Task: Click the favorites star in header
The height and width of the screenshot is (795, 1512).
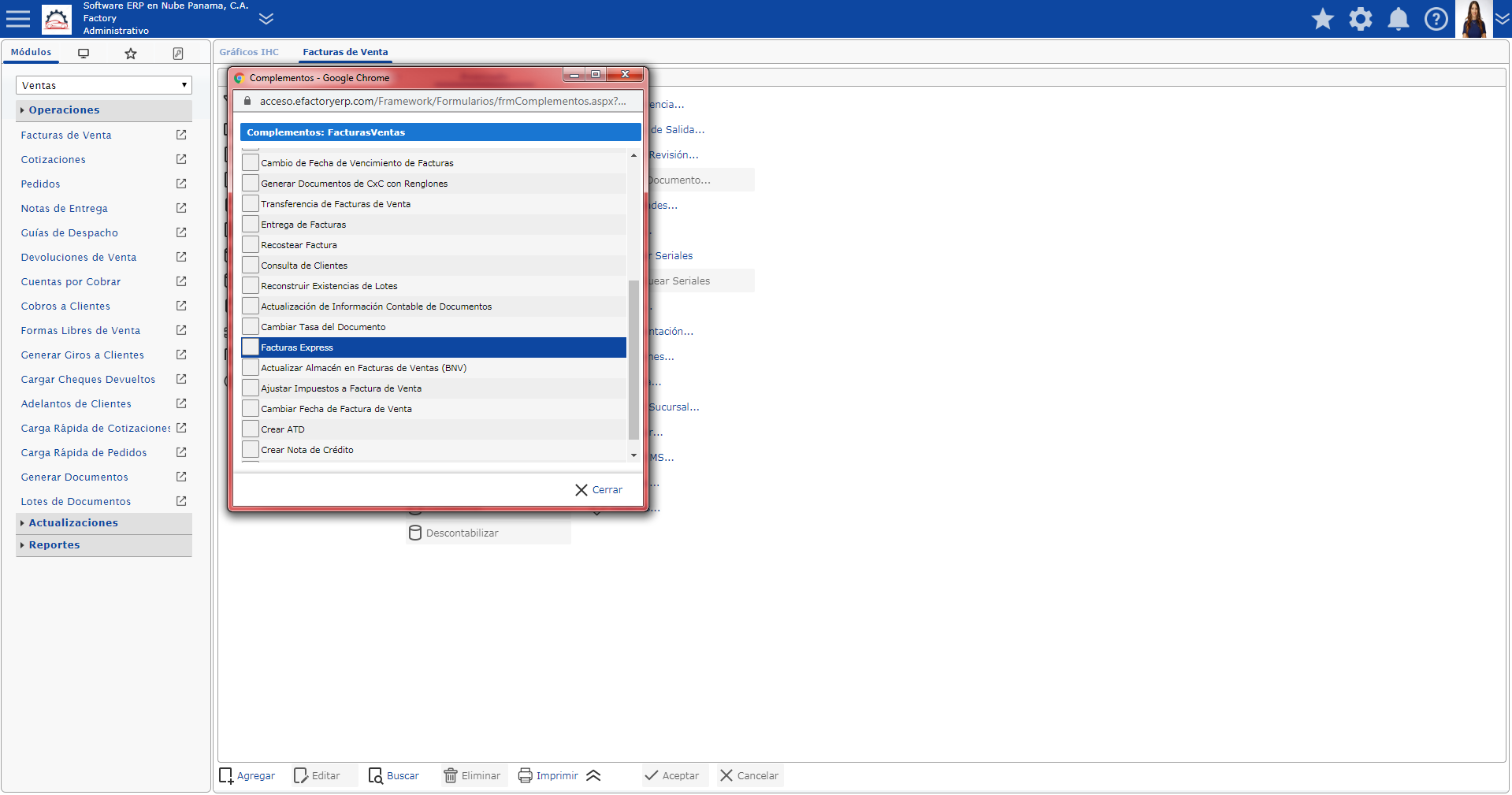Action: click(x=1322, y=19)
